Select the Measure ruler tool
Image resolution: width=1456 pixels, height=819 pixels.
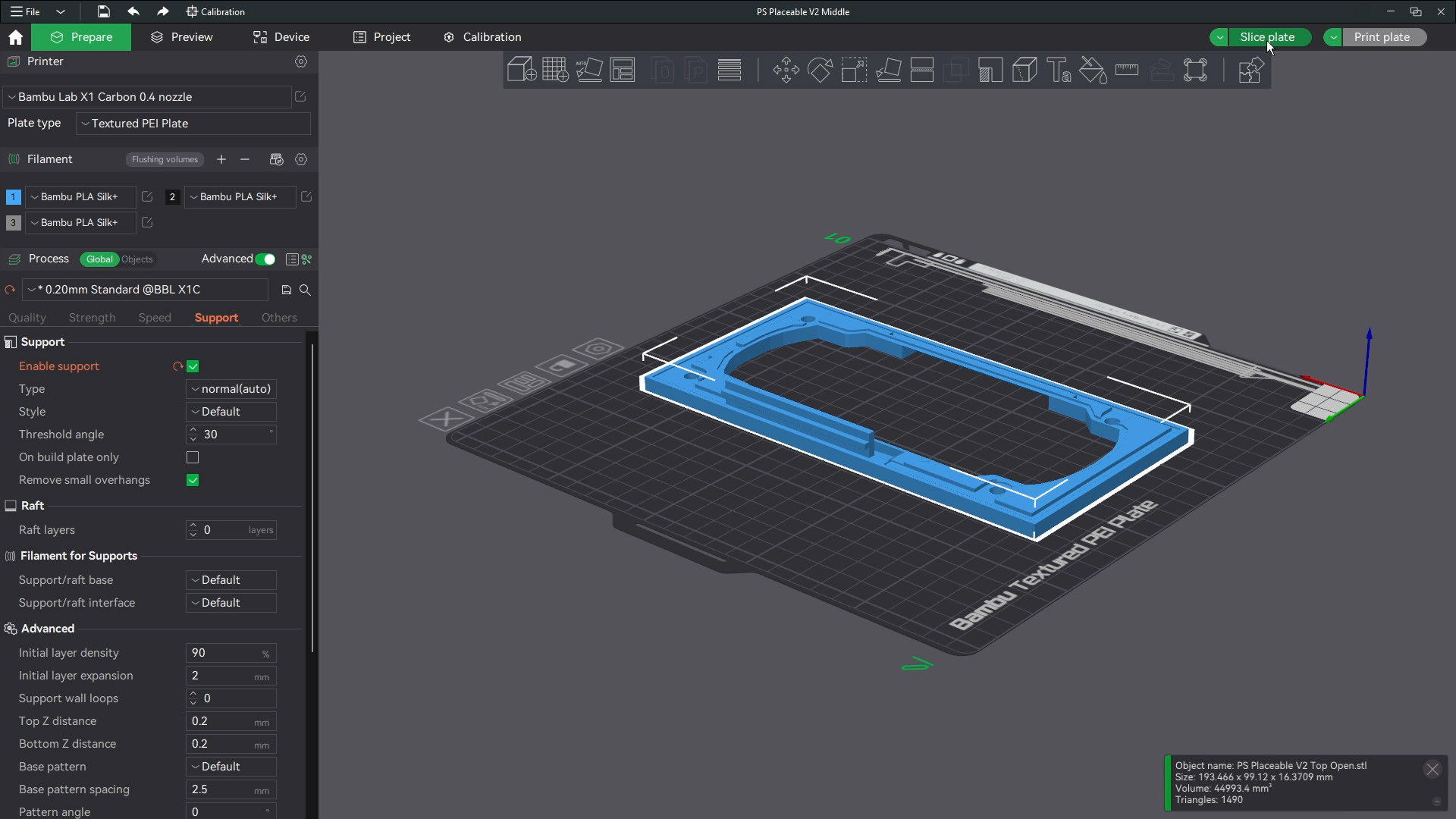pos(1127,70)
